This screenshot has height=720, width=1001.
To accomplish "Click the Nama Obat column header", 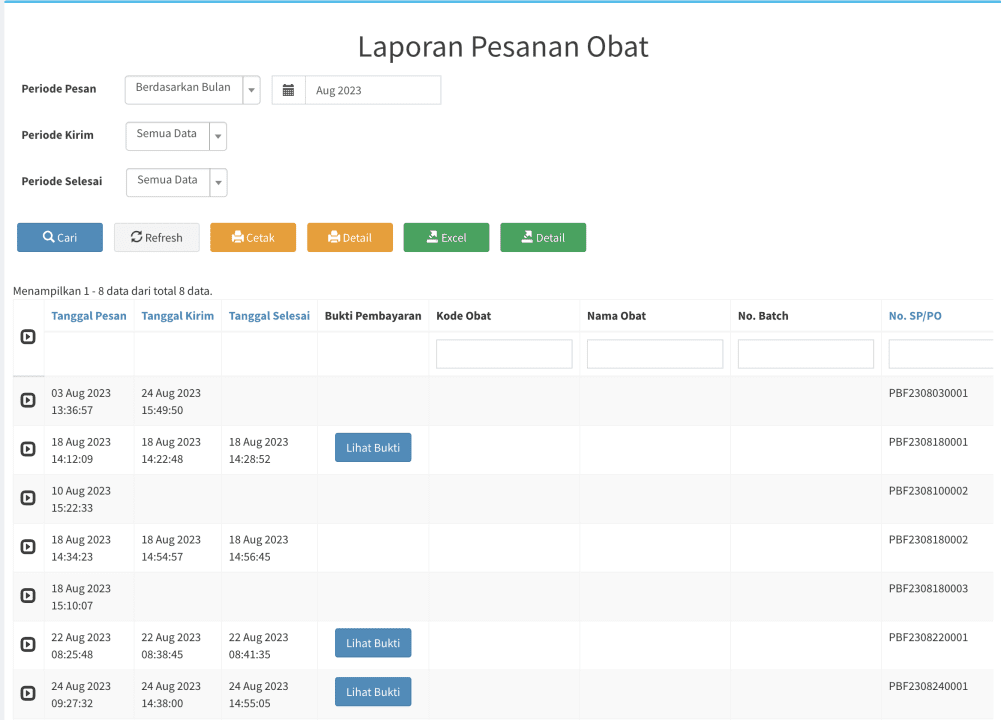I will tap(617, 316).
